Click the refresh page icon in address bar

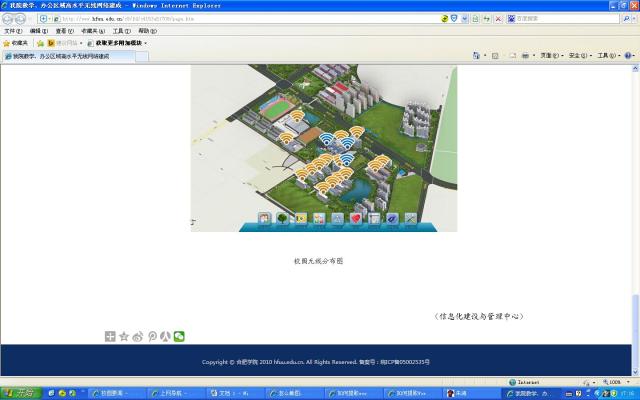(x=487, y=19)
